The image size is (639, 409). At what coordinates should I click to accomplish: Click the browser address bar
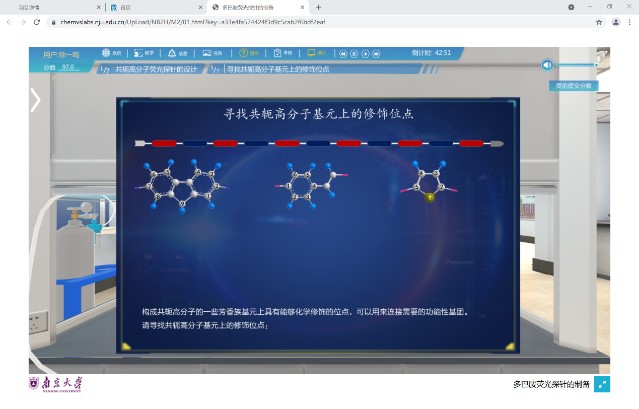tap(300, 21)
